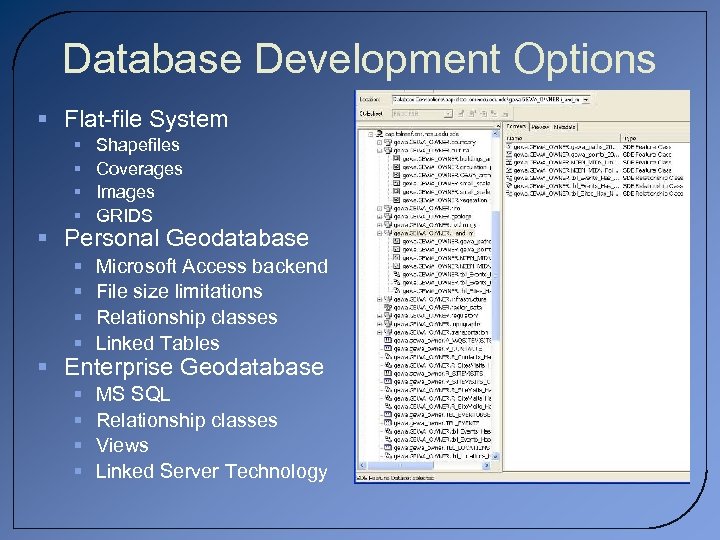Select the top database connection icon
The height and width of the screenshot is (540, 720).
coord(380,134)
